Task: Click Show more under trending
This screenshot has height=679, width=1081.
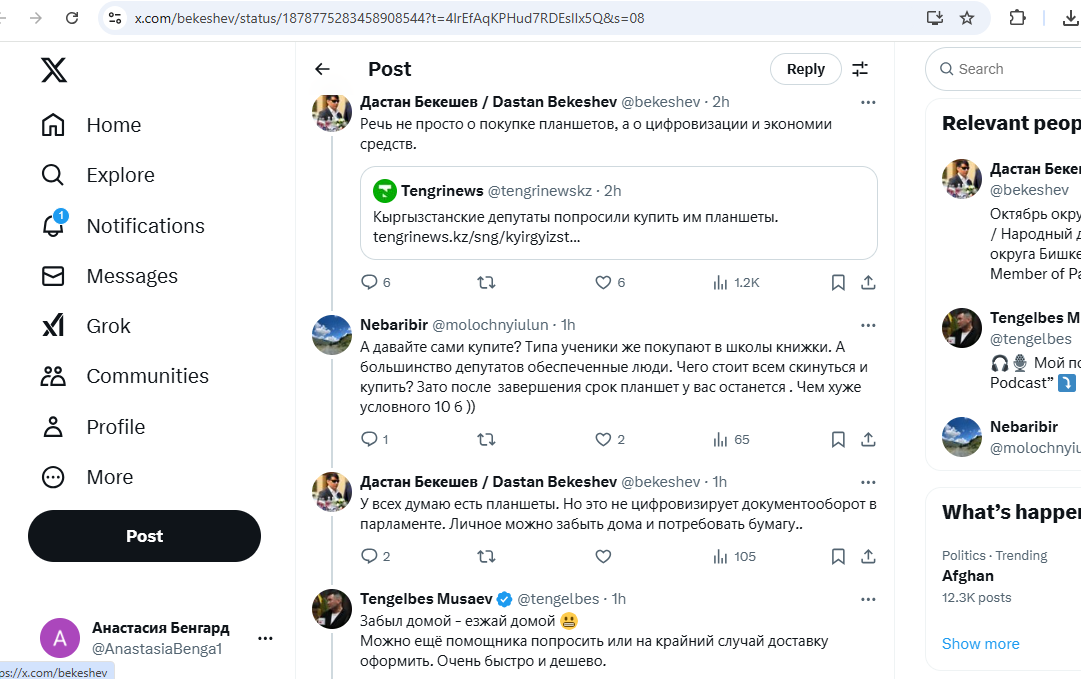Action: click(980, 644)
